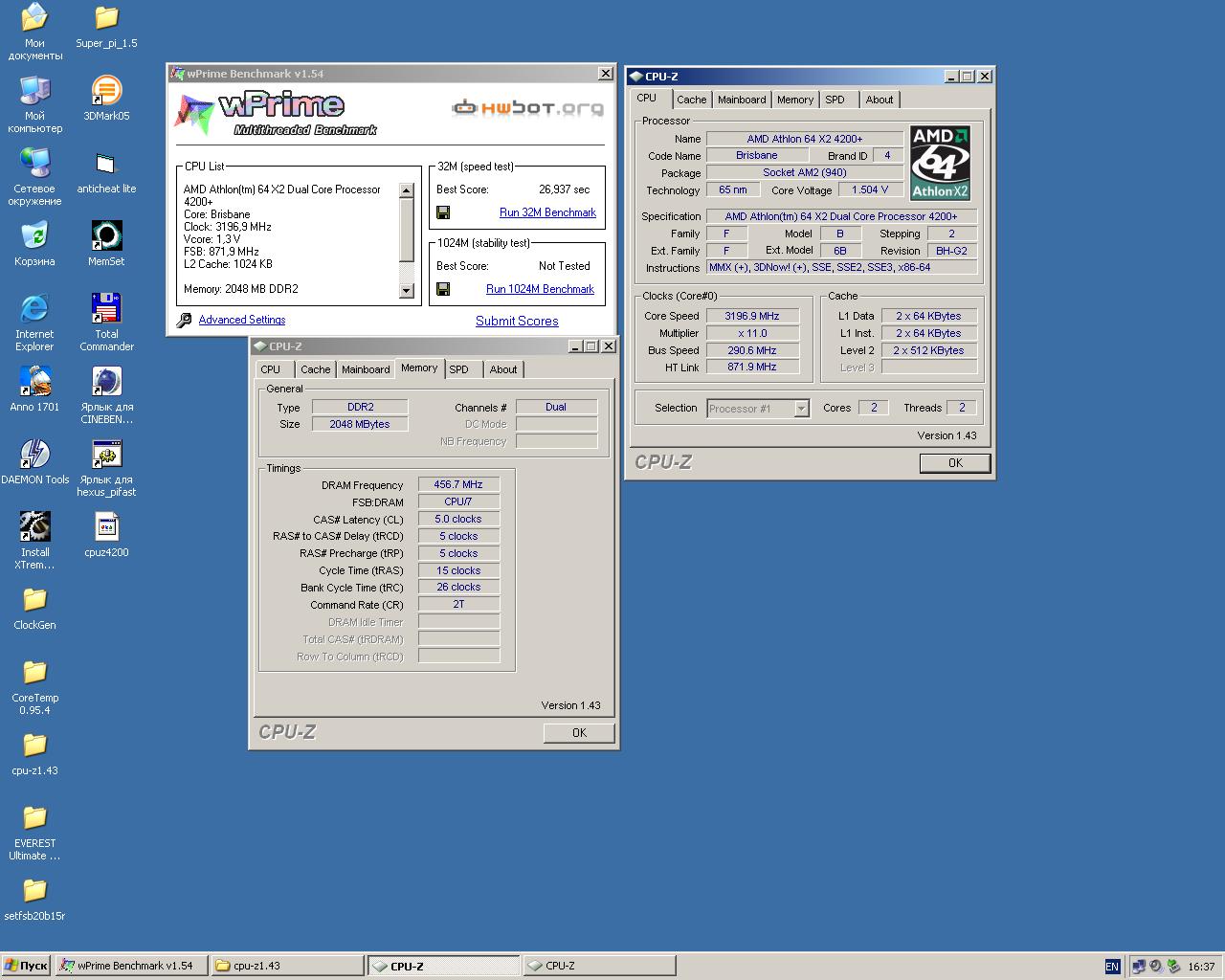Click CPU List scrollbar down arrow

tap(406, 290)
